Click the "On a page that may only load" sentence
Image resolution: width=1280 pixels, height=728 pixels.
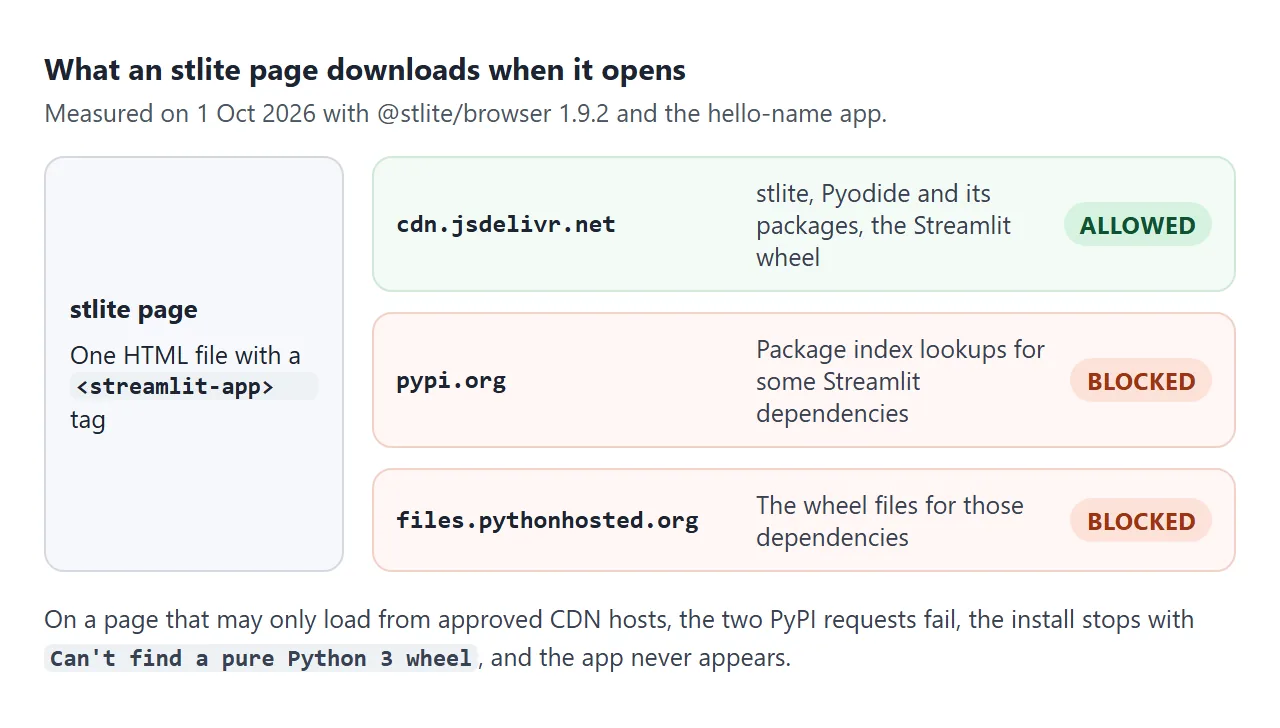(619, 639)
